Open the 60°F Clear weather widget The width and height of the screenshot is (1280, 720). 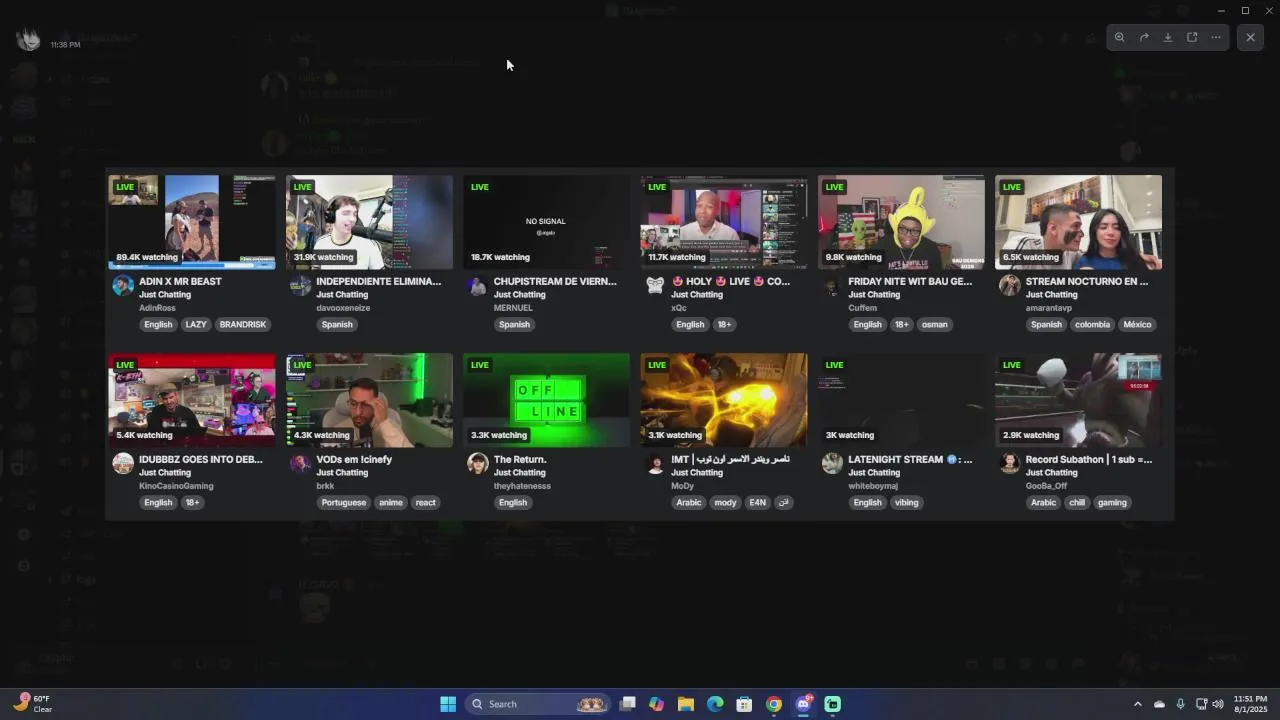click(34, 704)
